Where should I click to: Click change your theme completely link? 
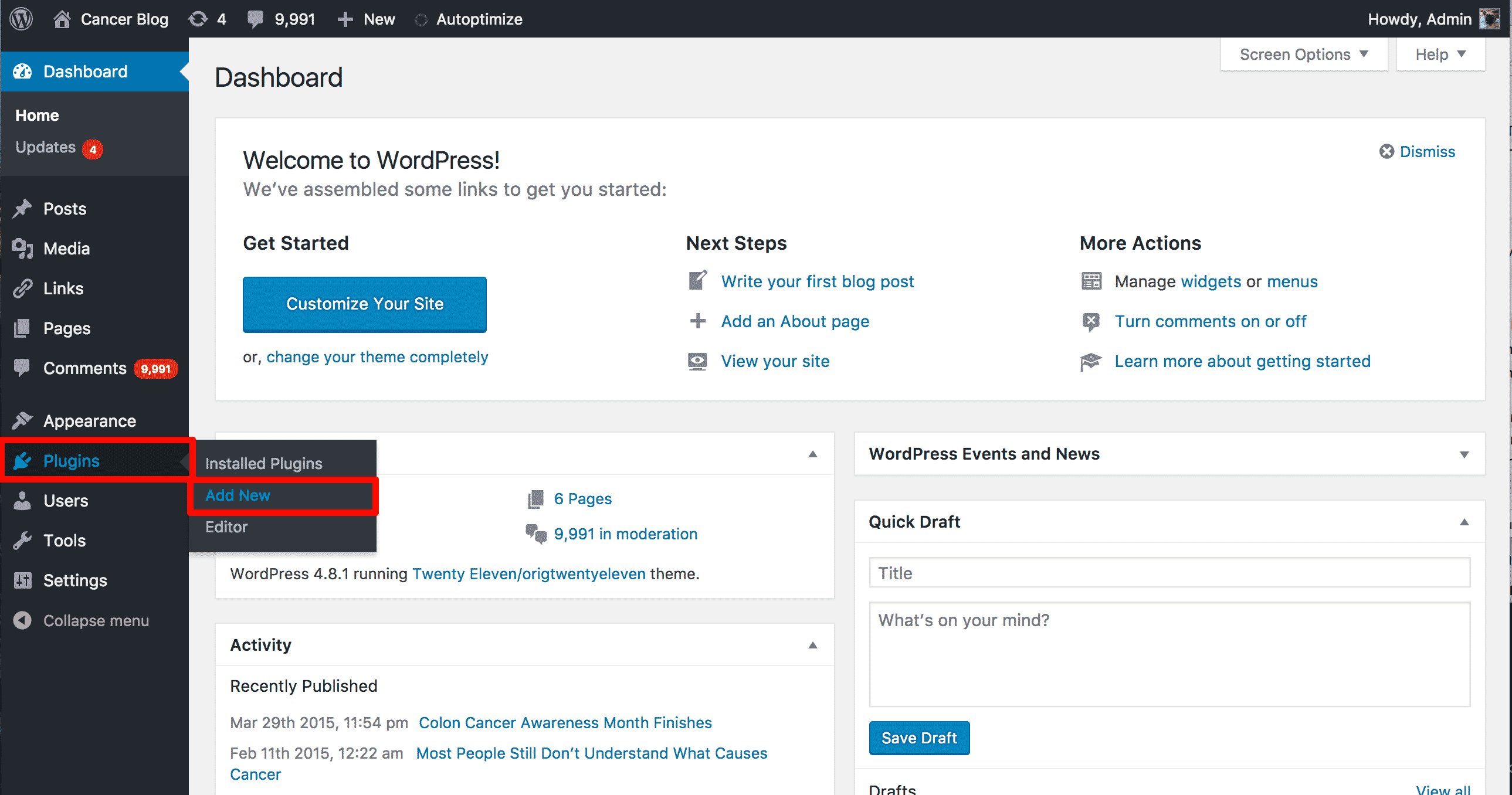(378, 356)
